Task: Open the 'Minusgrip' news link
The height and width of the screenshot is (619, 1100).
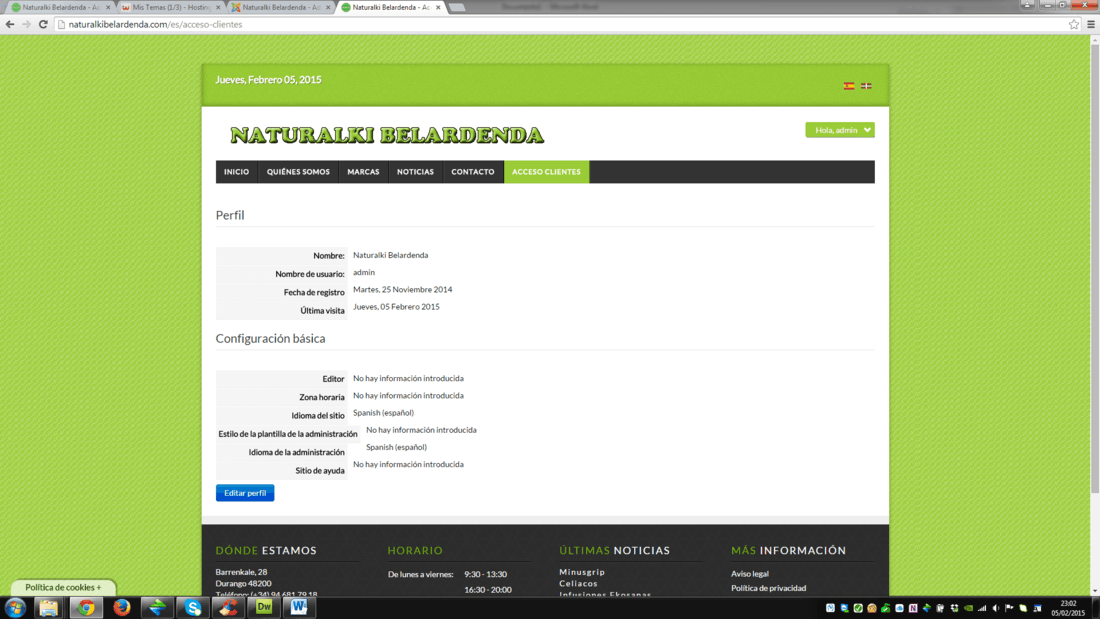Action: click(582, 572)
